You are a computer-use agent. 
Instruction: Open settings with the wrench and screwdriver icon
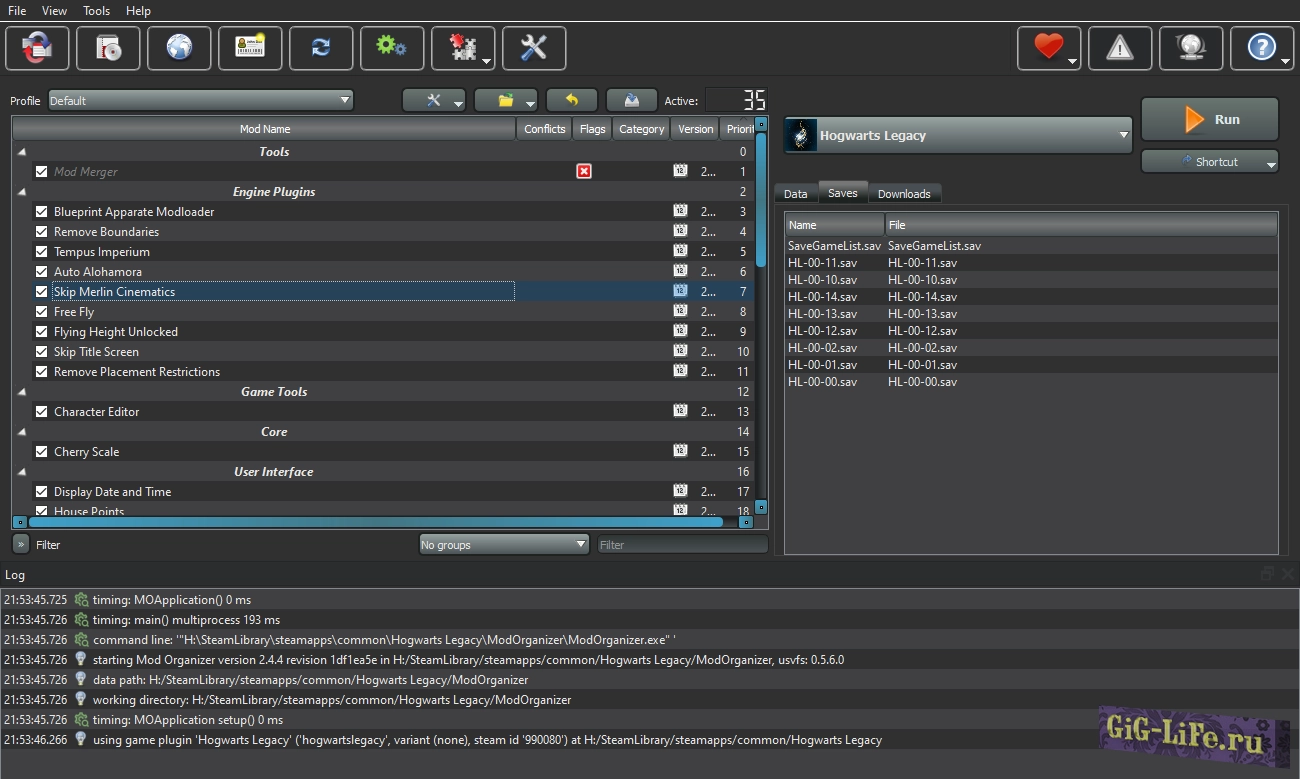(534, 48)
